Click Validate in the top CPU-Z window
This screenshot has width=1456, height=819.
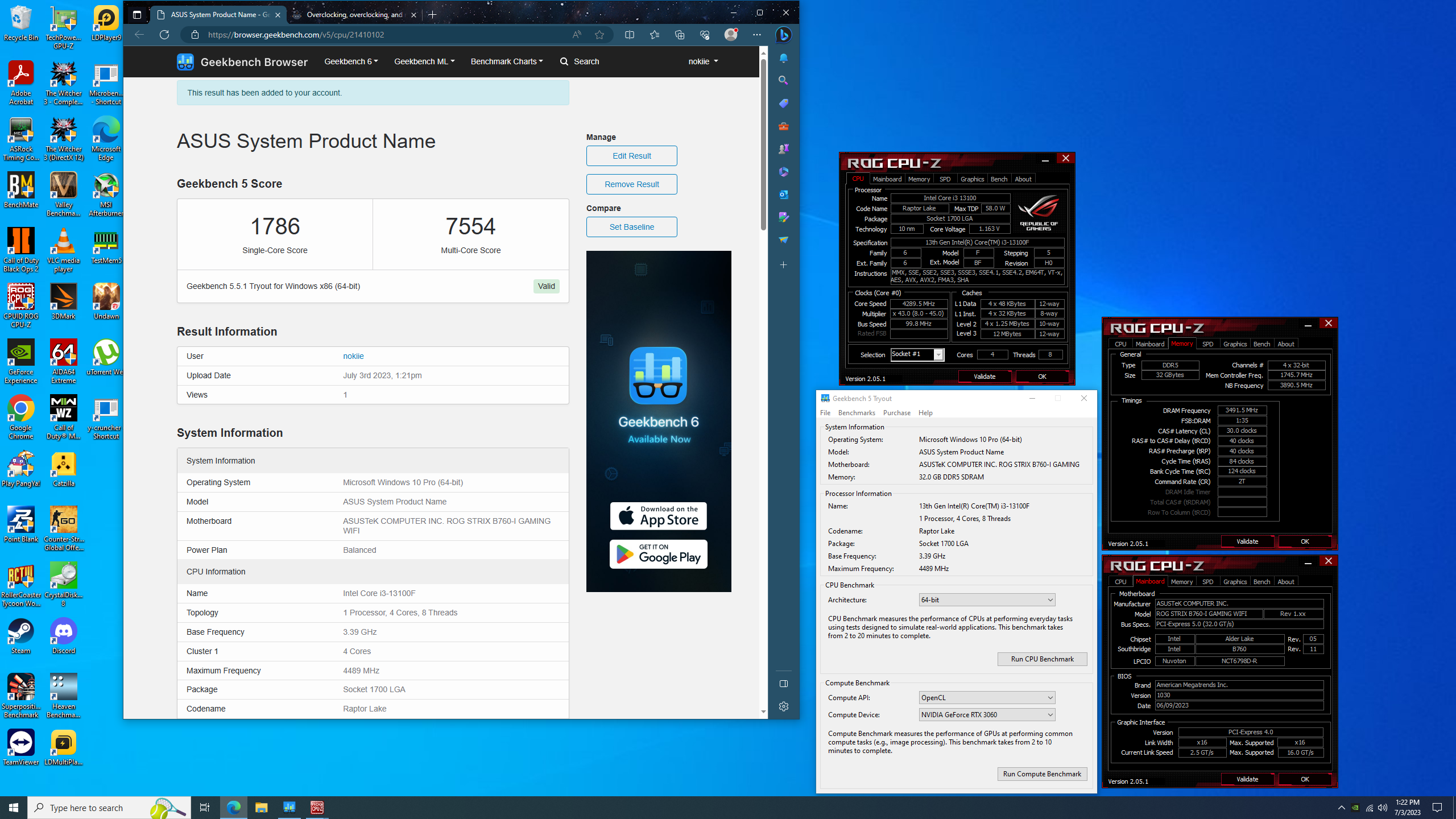985,377
